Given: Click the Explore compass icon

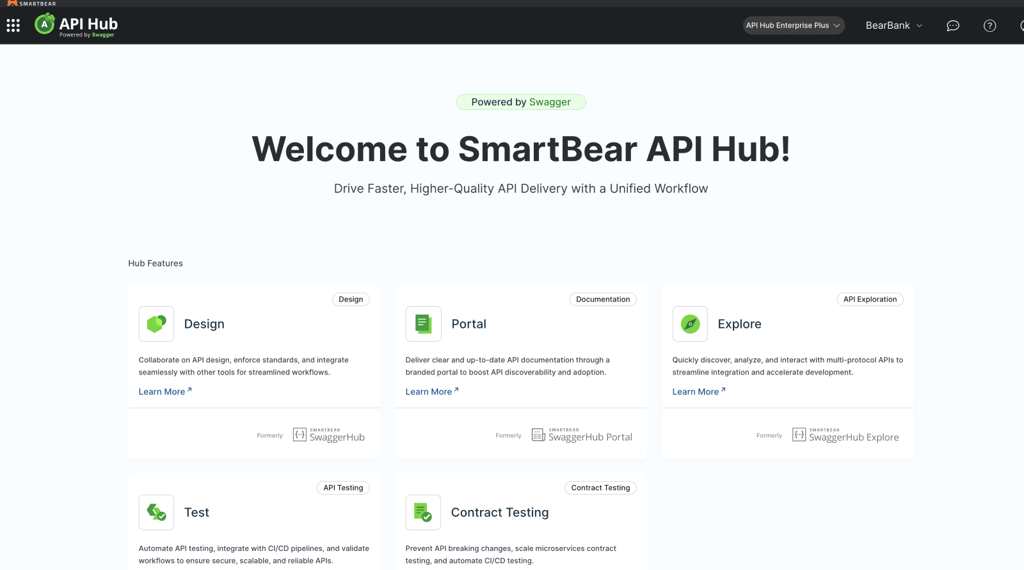Looking at the screenshot, I should click(690, 324).
